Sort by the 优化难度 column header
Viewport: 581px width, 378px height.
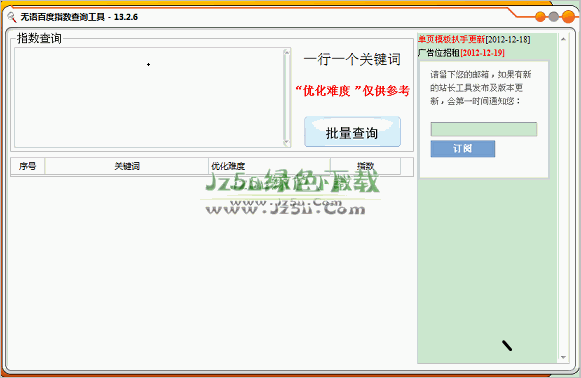(269, 166)
